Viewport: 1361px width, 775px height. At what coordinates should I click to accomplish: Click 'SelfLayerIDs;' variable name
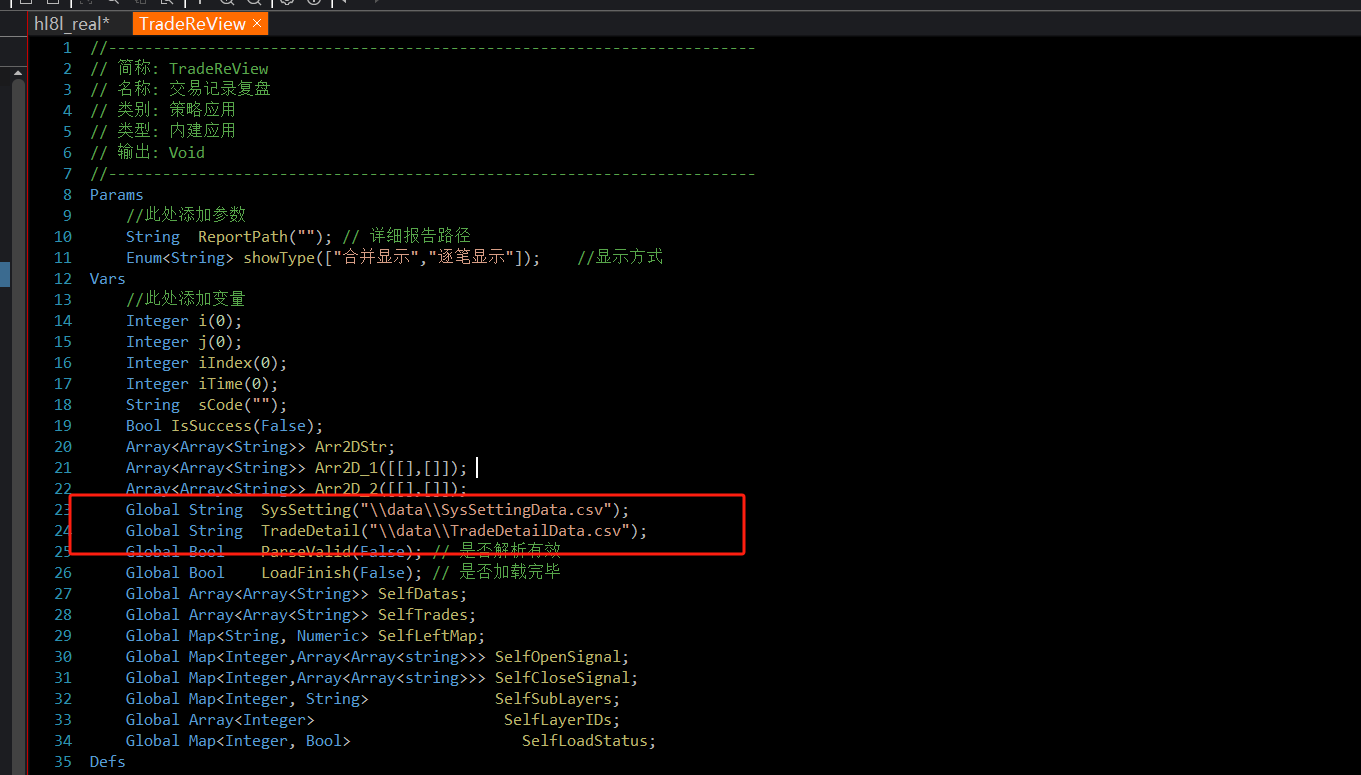(562, 720)
